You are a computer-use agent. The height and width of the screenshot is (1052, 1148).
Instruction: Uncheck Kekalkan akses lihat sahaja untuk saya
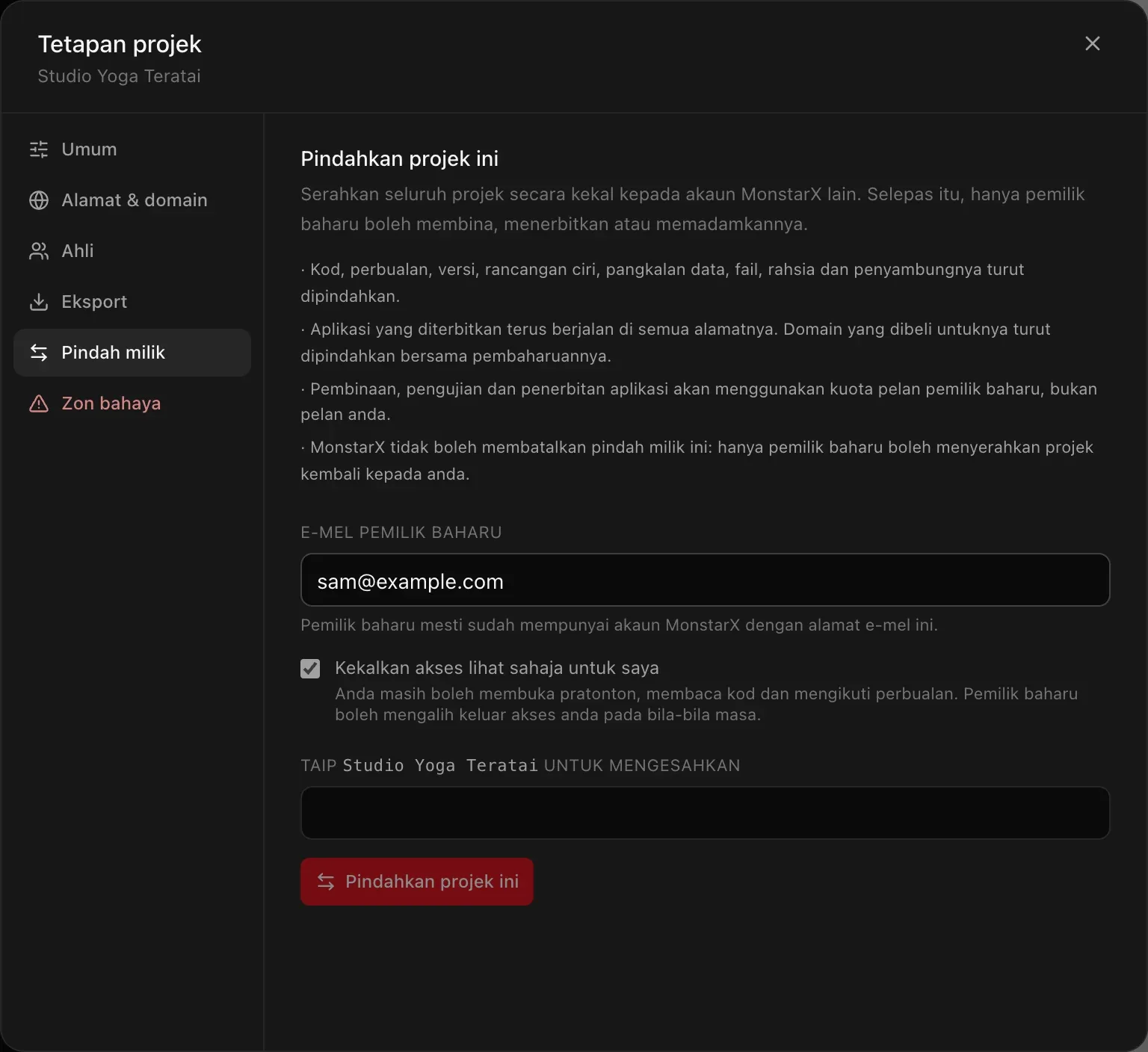point(310,669)
